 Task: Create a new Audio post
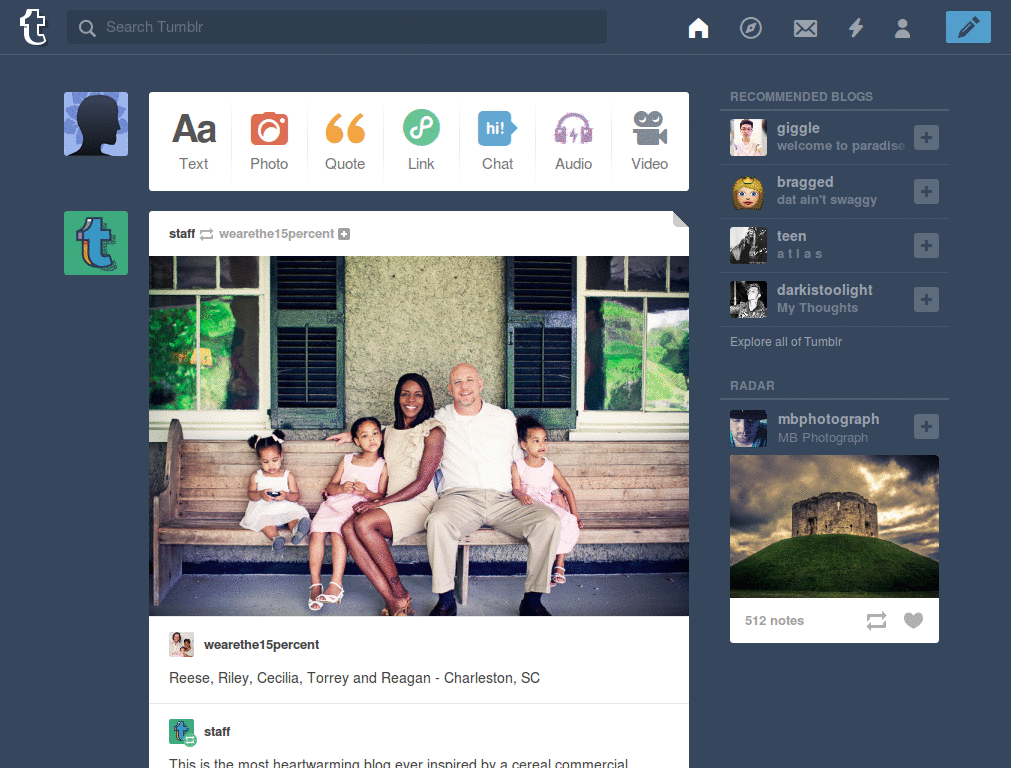click(x=573, y=142)
